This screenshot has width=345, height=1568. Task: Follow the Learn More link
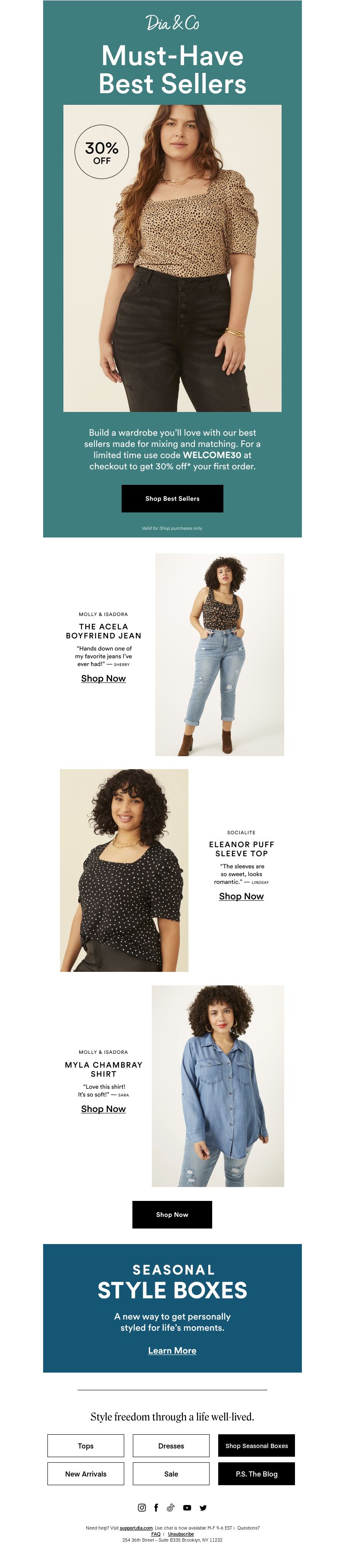pyautogui.click(x=172, y=1351)
